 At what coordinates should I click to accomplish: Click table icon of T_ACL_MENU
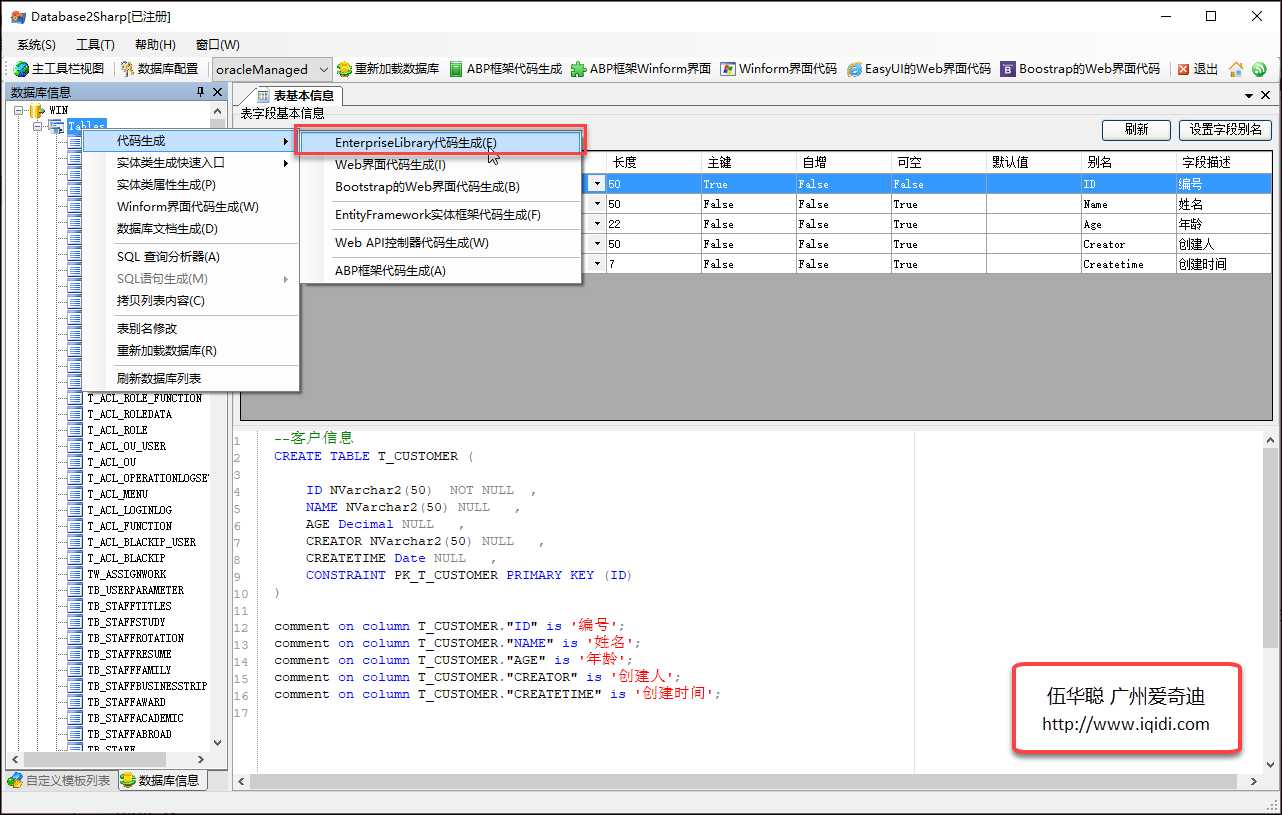(75, 494)
